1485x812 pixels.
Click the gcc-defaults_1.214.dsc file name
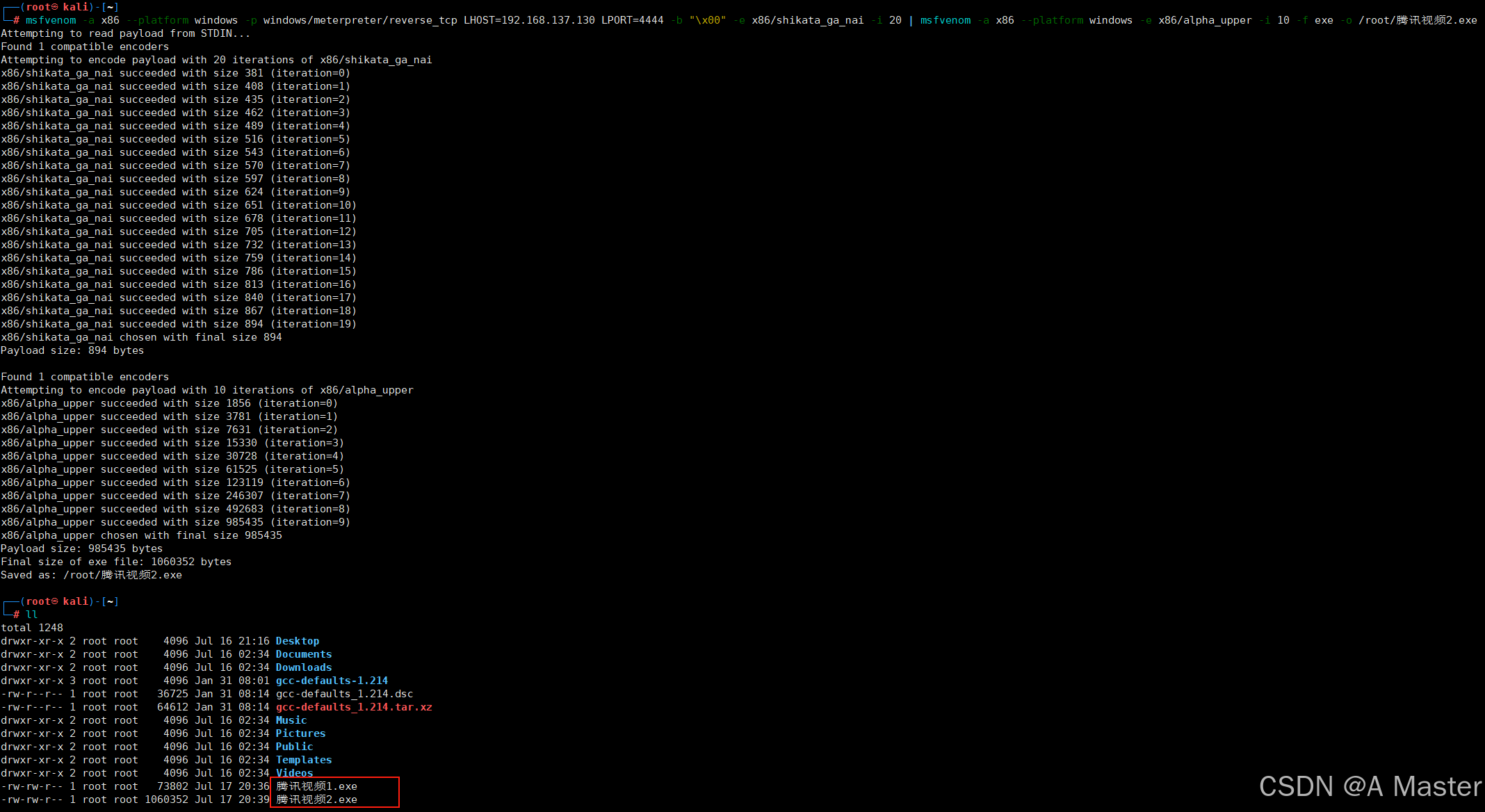point(344,694)
